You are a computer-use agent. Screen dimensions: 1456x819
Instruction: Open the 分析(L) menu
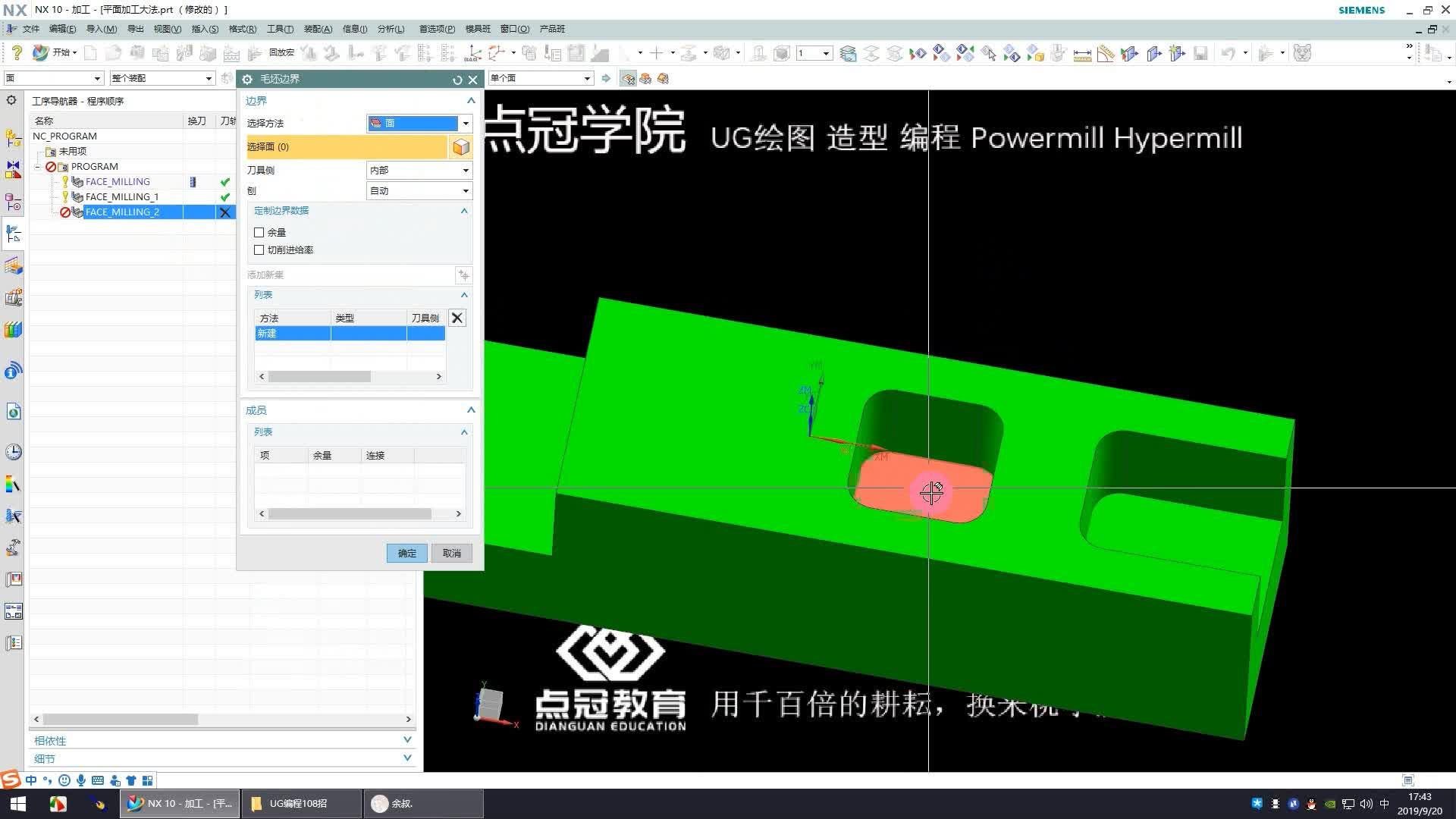391,29
